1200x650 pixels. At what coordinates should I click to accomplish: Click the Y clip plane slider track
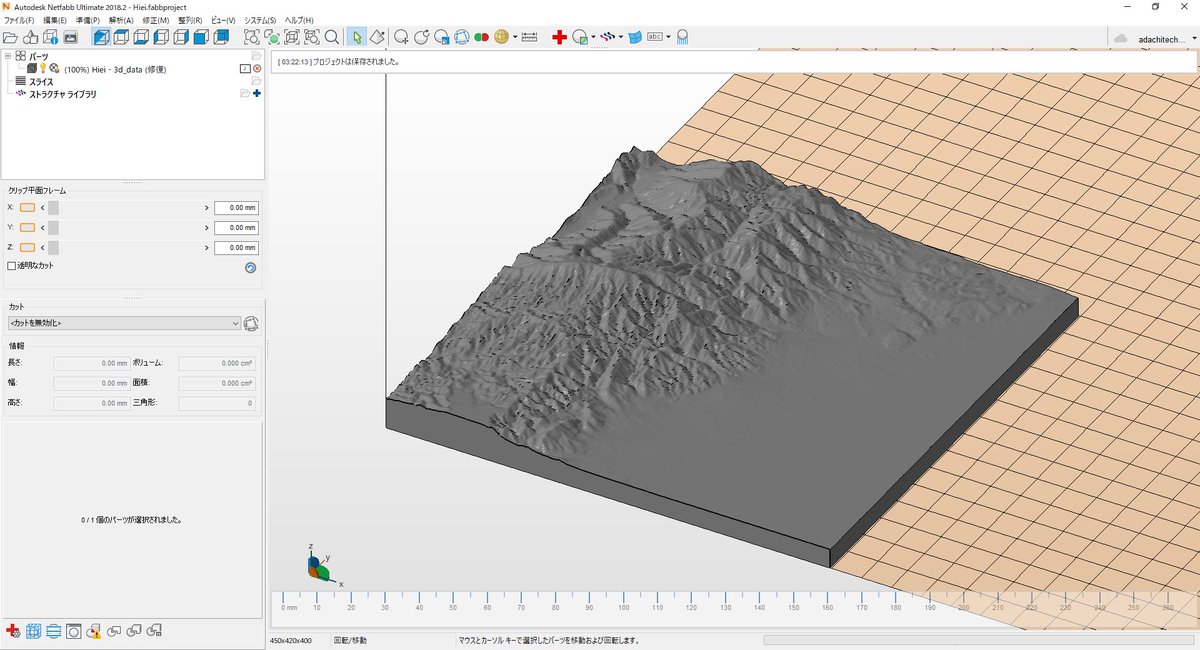coord(130,227)
